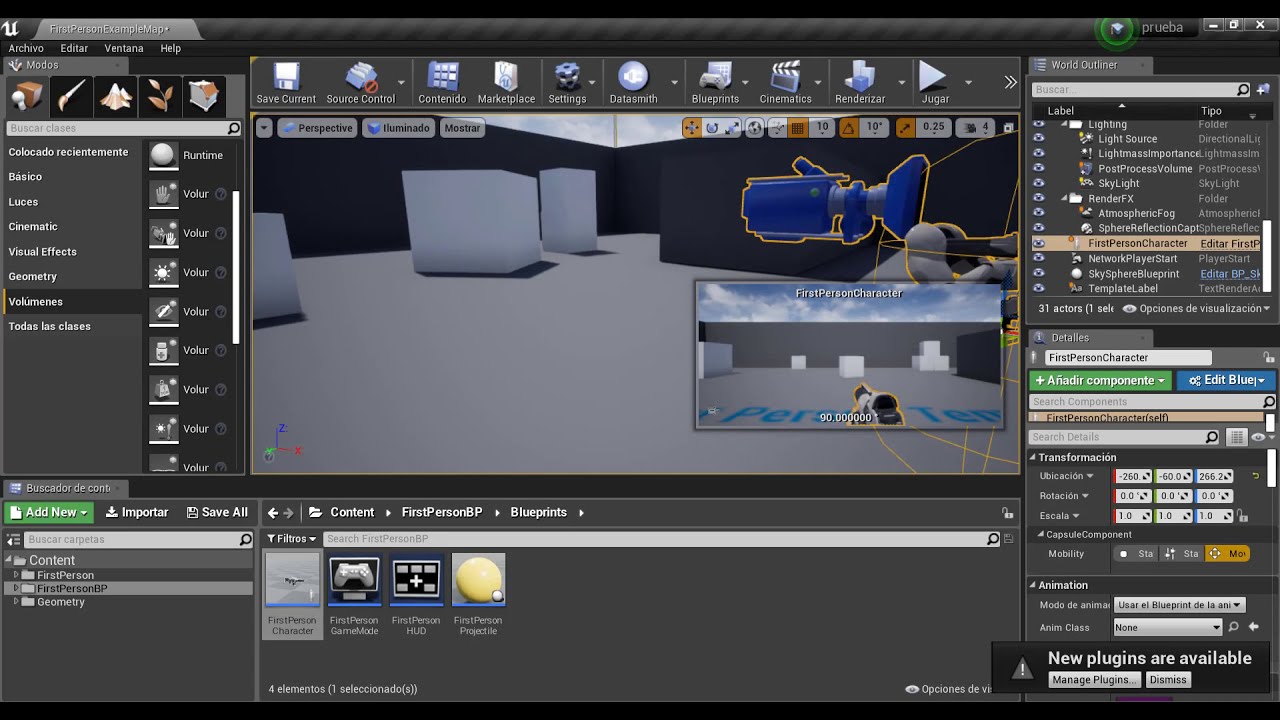Select the FirstPersonProjectile asset thumbnail

tap(478, 580)
